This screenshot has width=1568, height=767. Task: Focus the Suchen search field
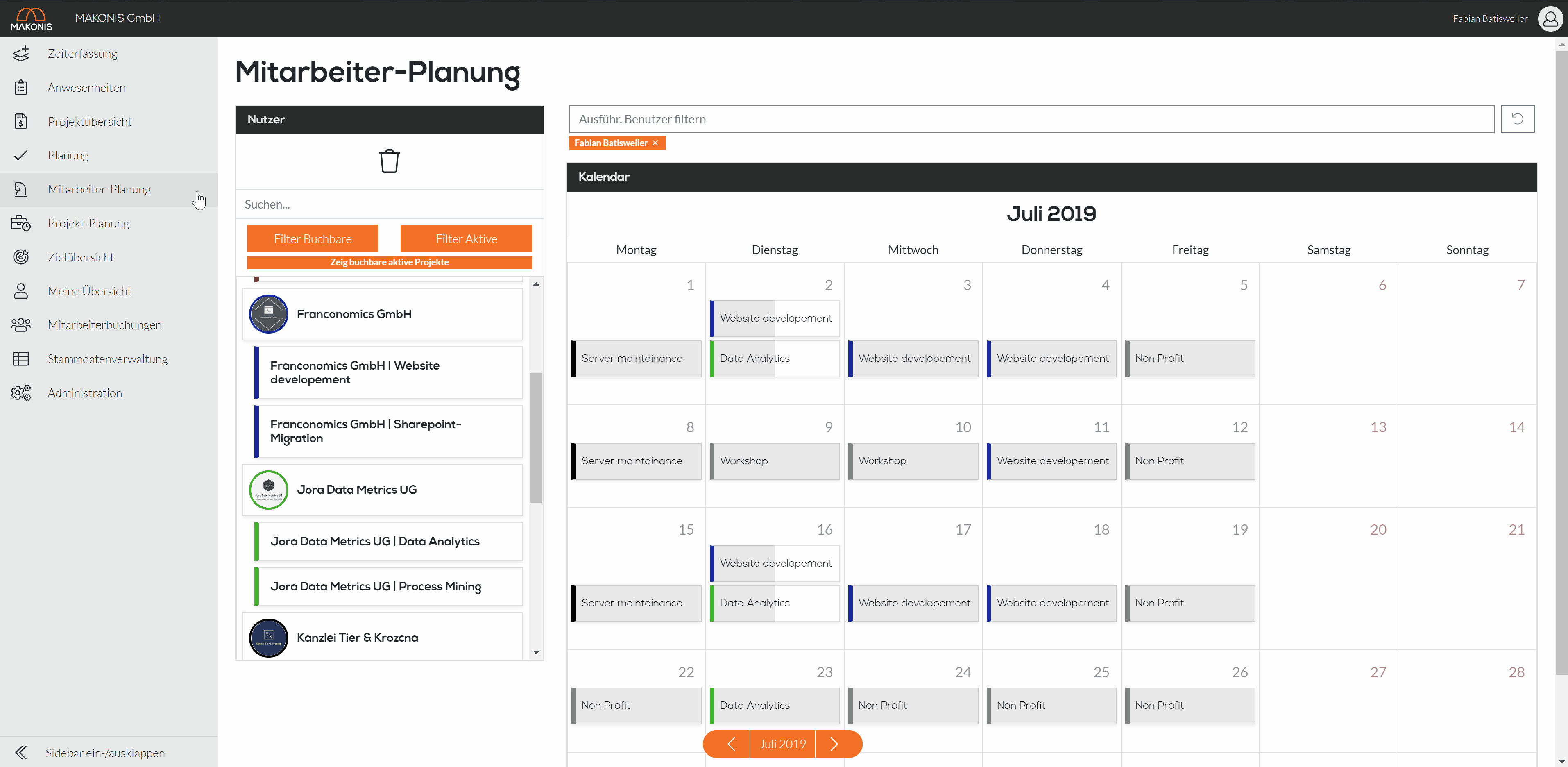click(390, 204)
